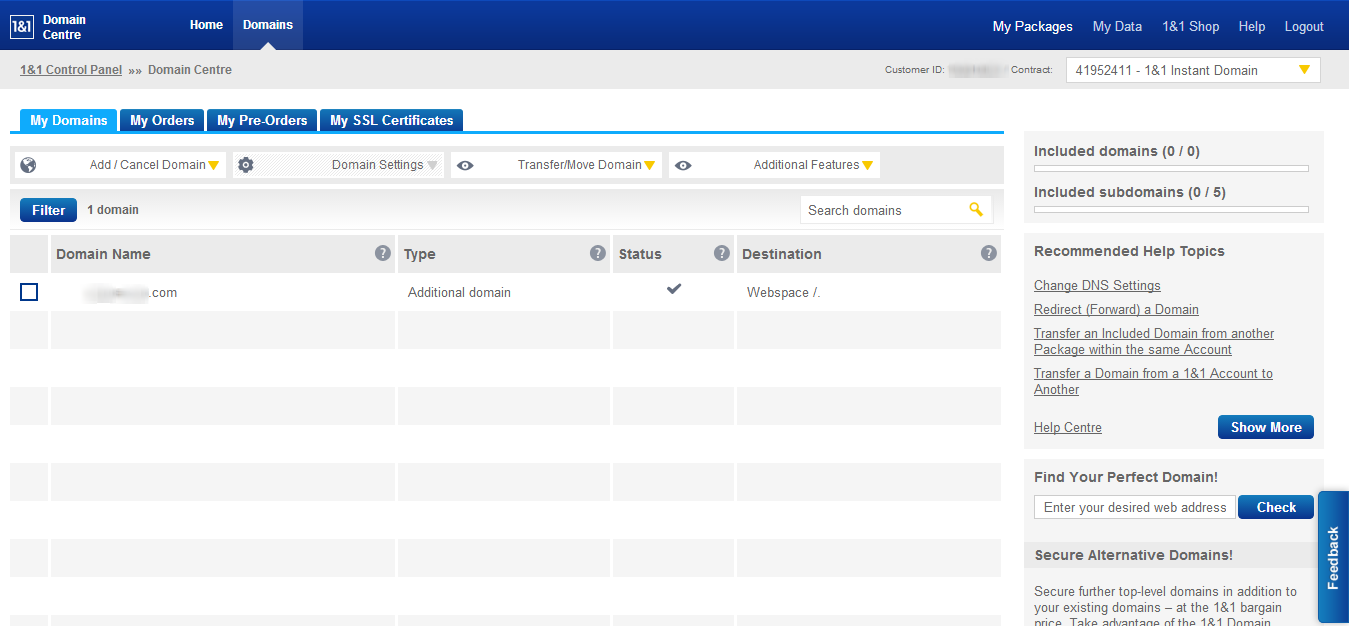Click the Show More button in Recommended Help Topics
This screenshot has height=626, width=1349.
[x=1265, y=427]
